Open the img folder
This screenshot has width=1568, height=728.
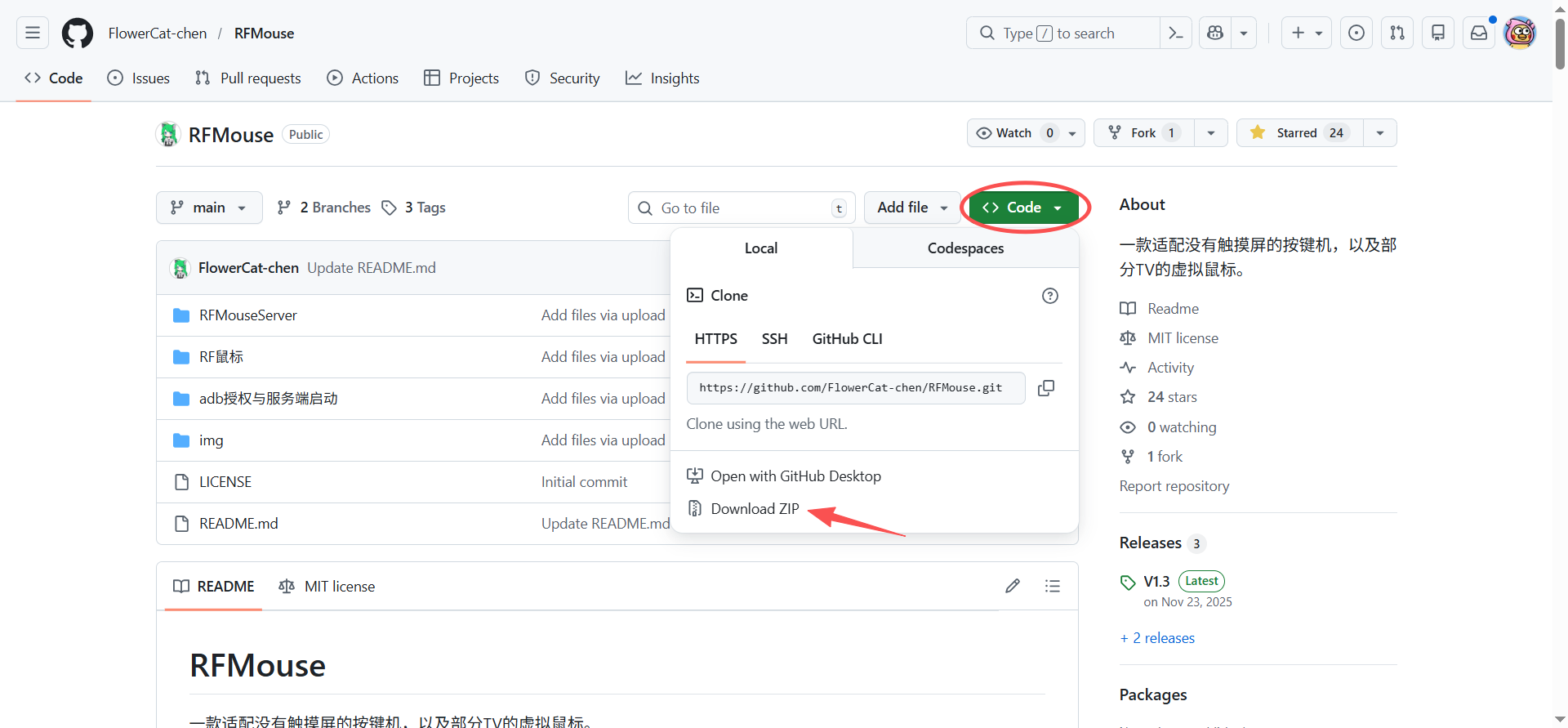click(x=212, y=440)
